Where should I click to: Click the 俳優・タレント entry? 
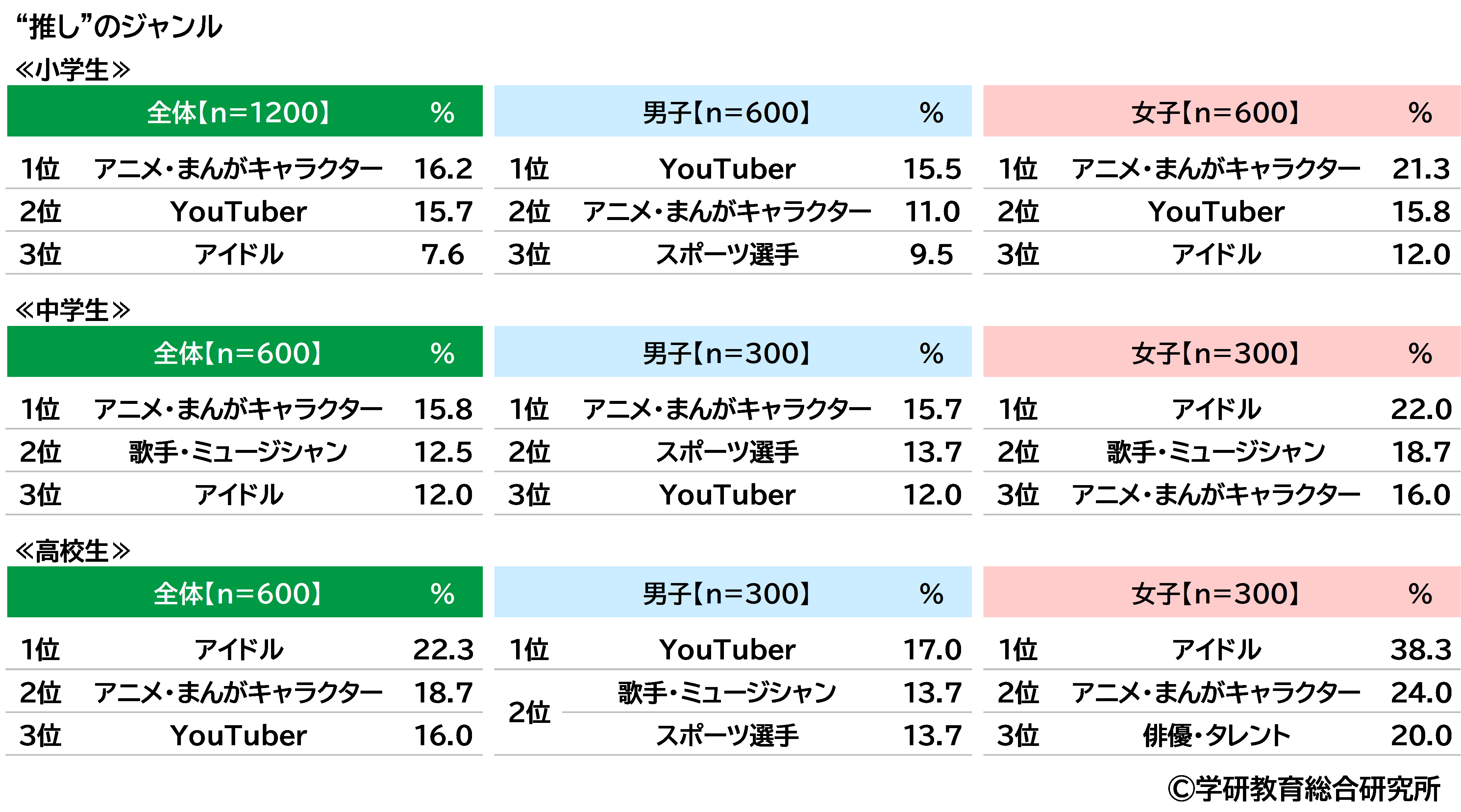[x=1217, y=735]
